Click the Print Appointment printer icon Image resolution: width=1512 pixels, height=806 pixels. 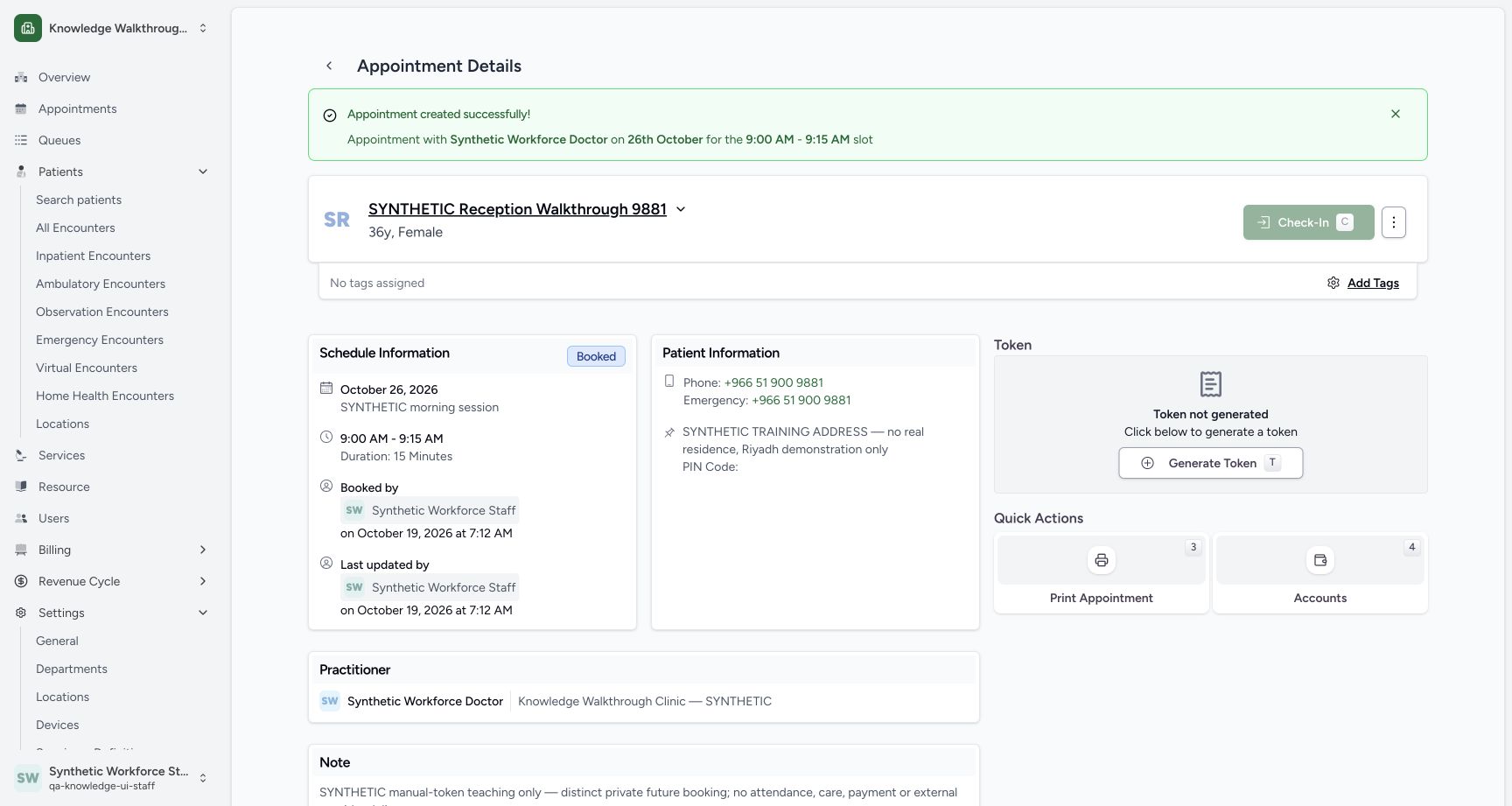1102,560
